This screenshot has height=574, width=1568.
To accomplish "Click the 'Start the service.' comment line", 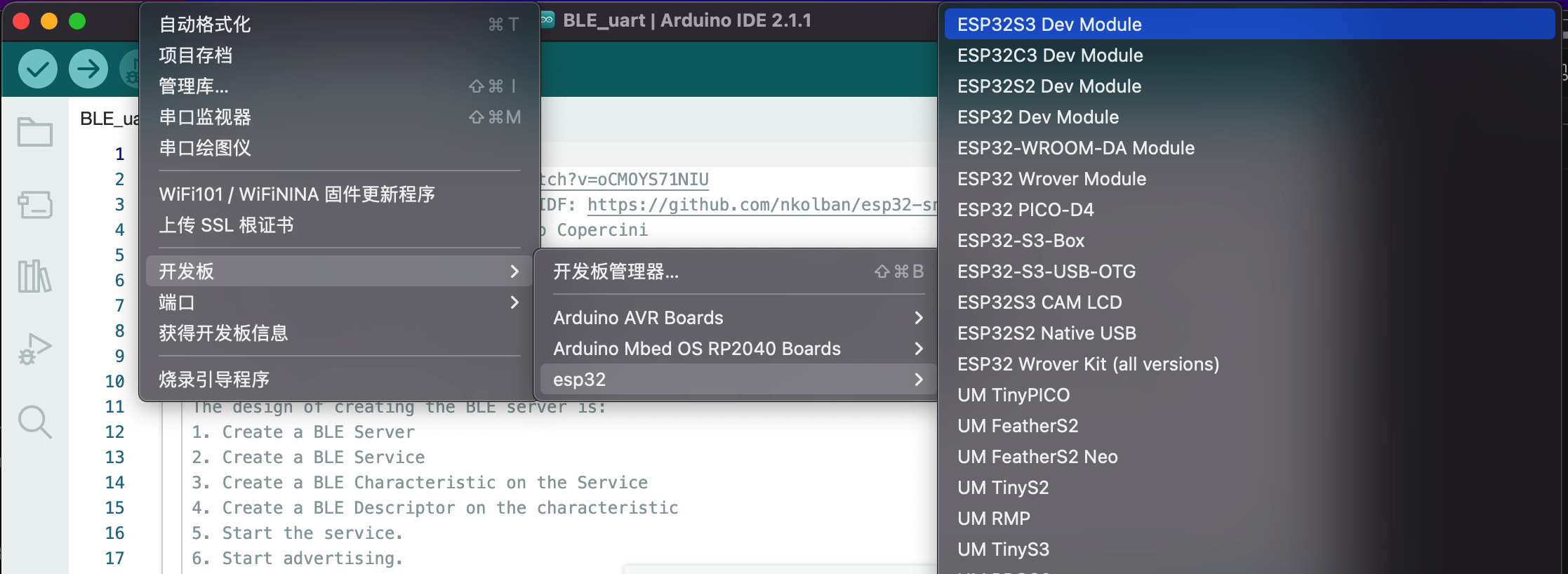I will point(313,533).
